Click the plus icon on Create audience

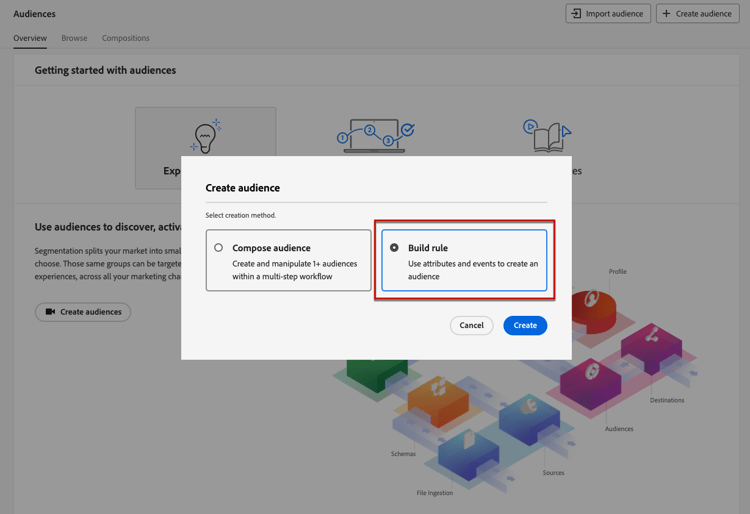[x=667, y=14]
